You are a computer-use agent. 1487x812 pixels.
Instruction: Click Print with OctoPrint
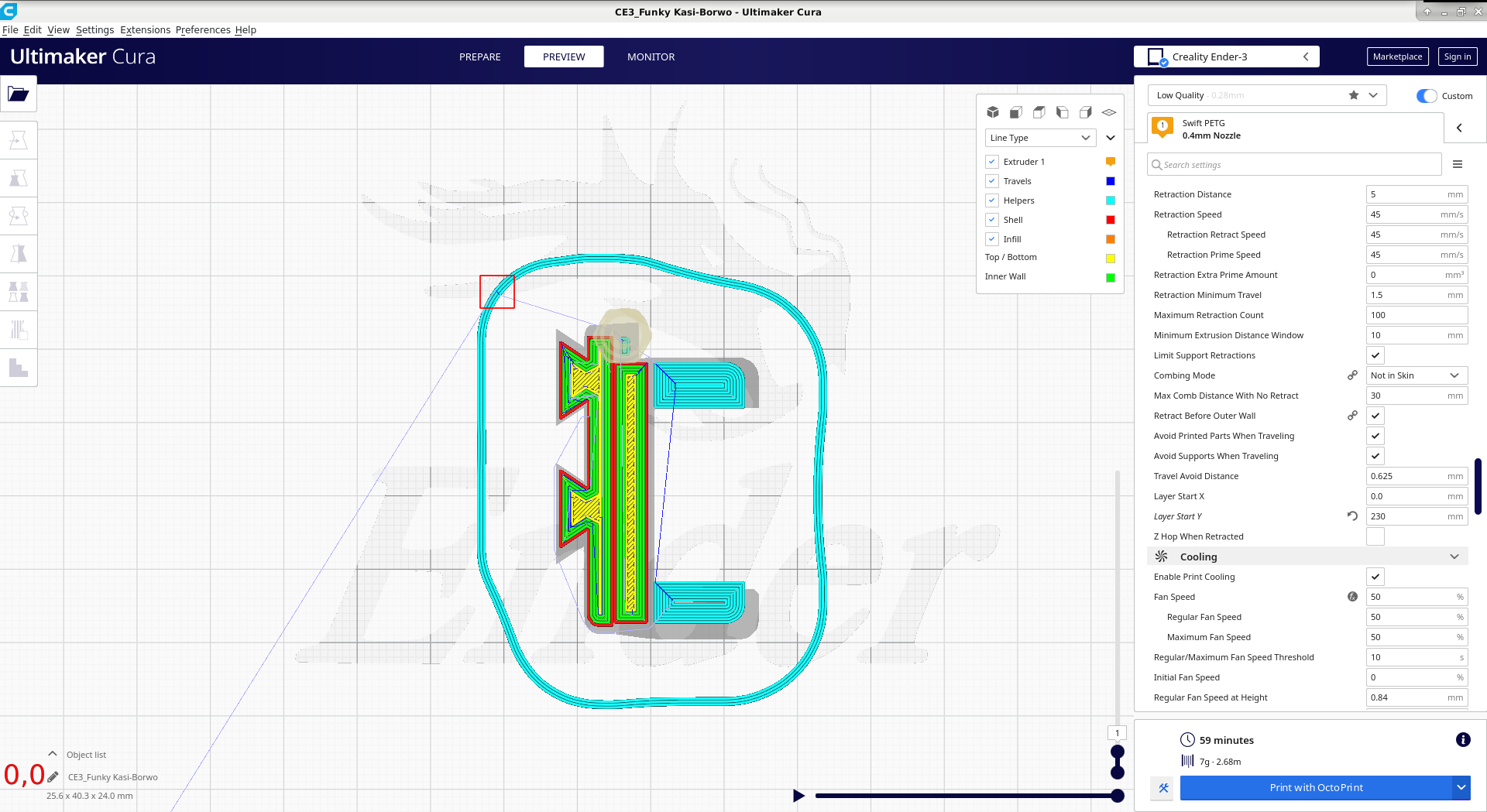pos(1316,788)
